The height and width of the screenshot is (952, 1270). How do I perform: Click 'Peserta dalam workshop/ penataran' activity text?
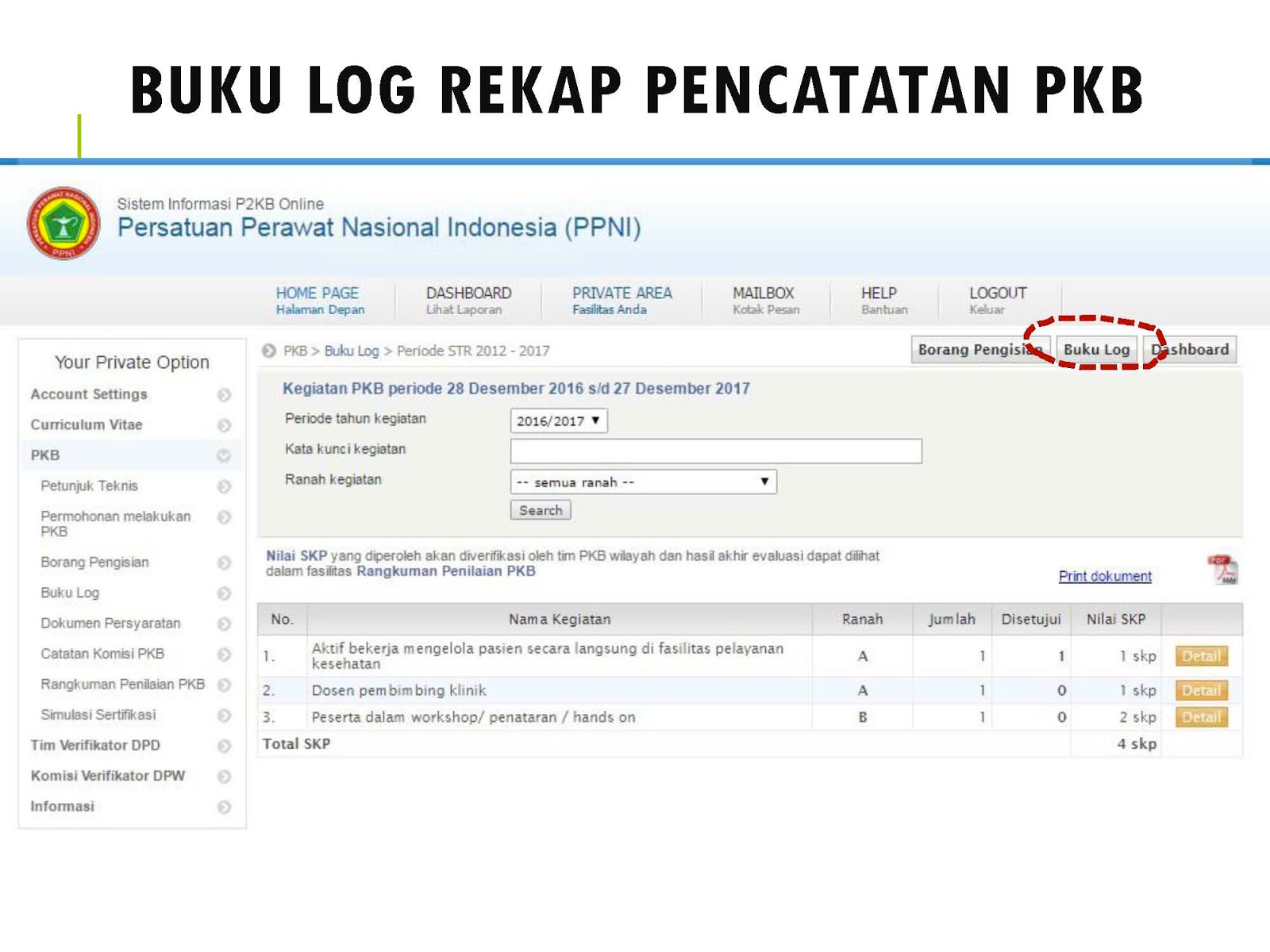pyautogui.click(x=474, y=717)
